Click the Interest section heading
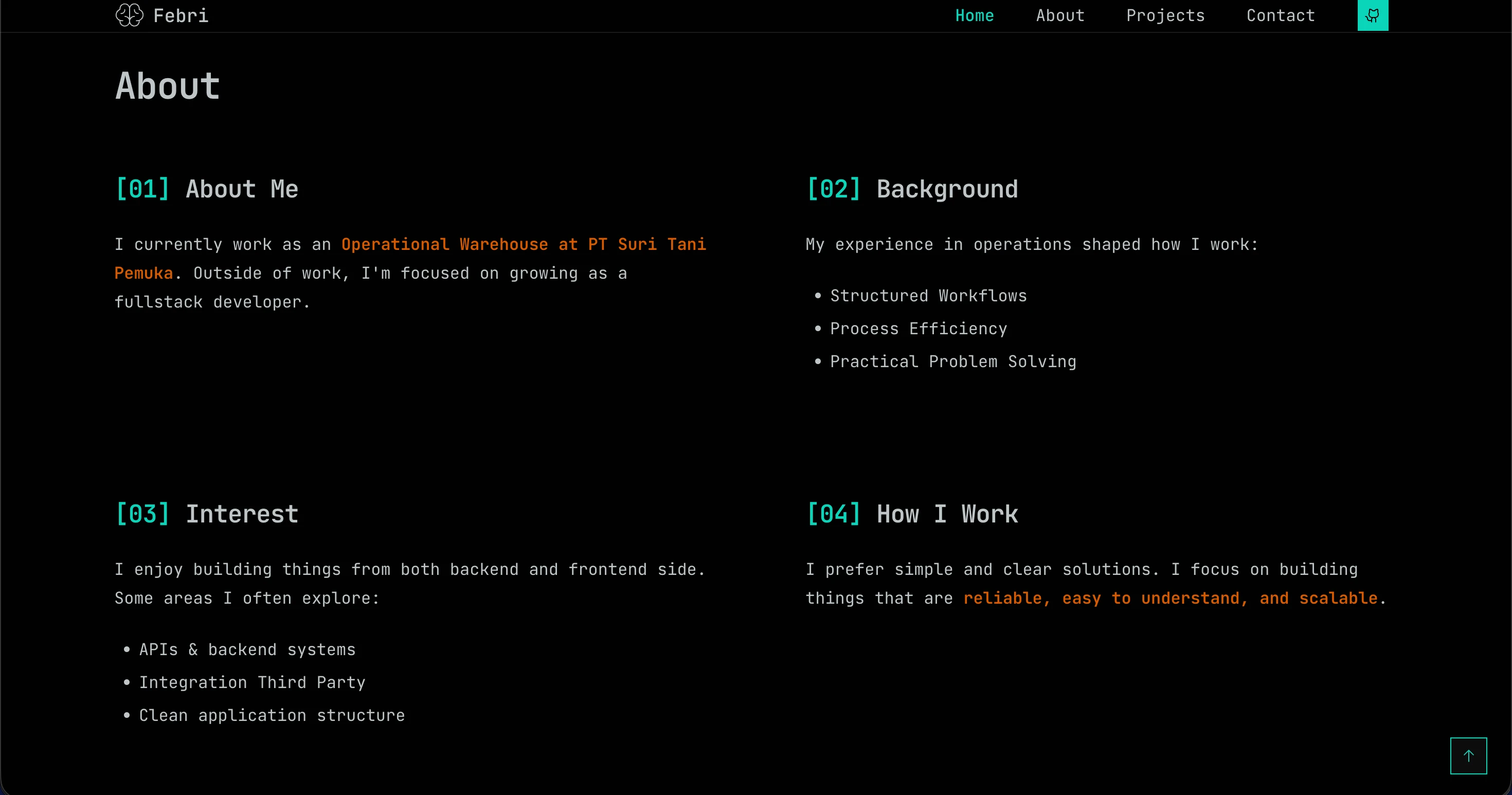The image size is (1512, 795). point(242,514)
